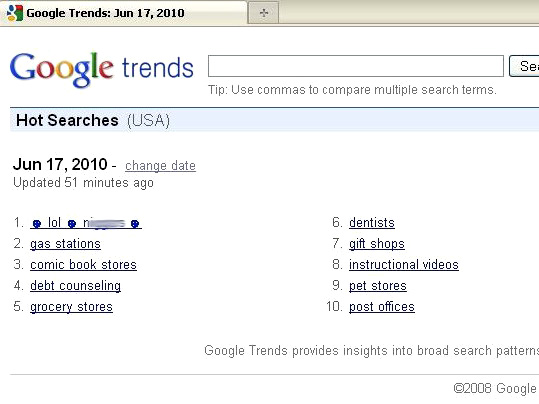Open the 'change date' link
The image size is (539, 404).
[x=160, y=166]
